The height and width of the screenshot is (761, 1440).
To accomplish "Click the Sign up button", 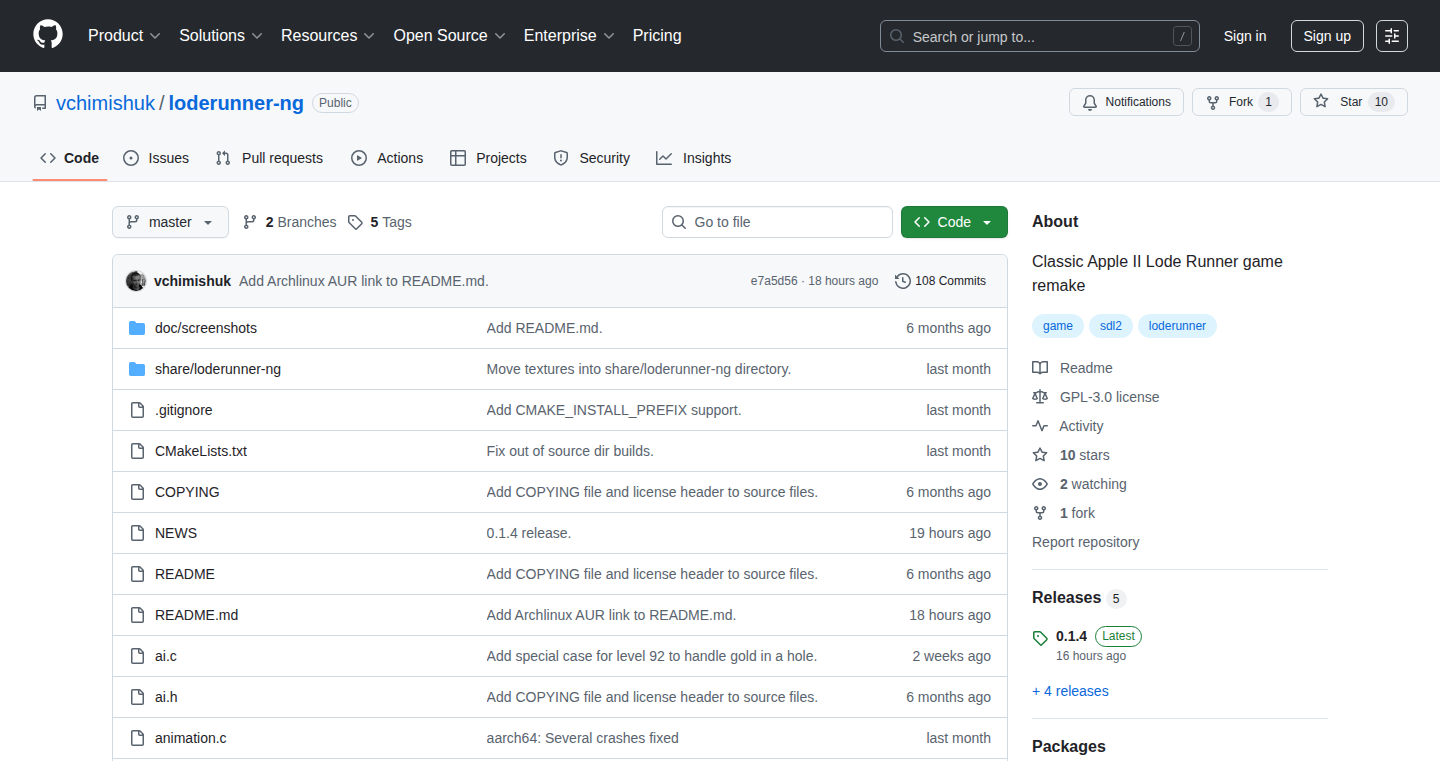I will 1327,36.
